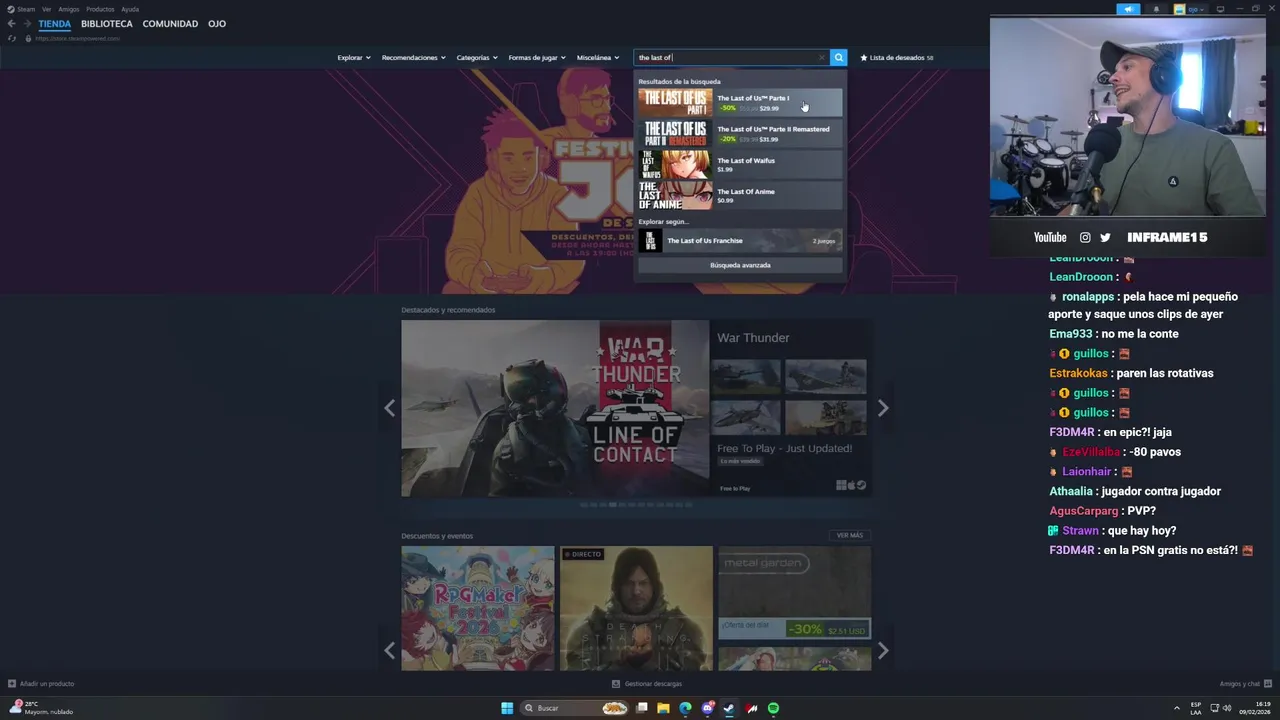
Task: Open Spotify from the taskbar
Action: click(x=773, y=708)
